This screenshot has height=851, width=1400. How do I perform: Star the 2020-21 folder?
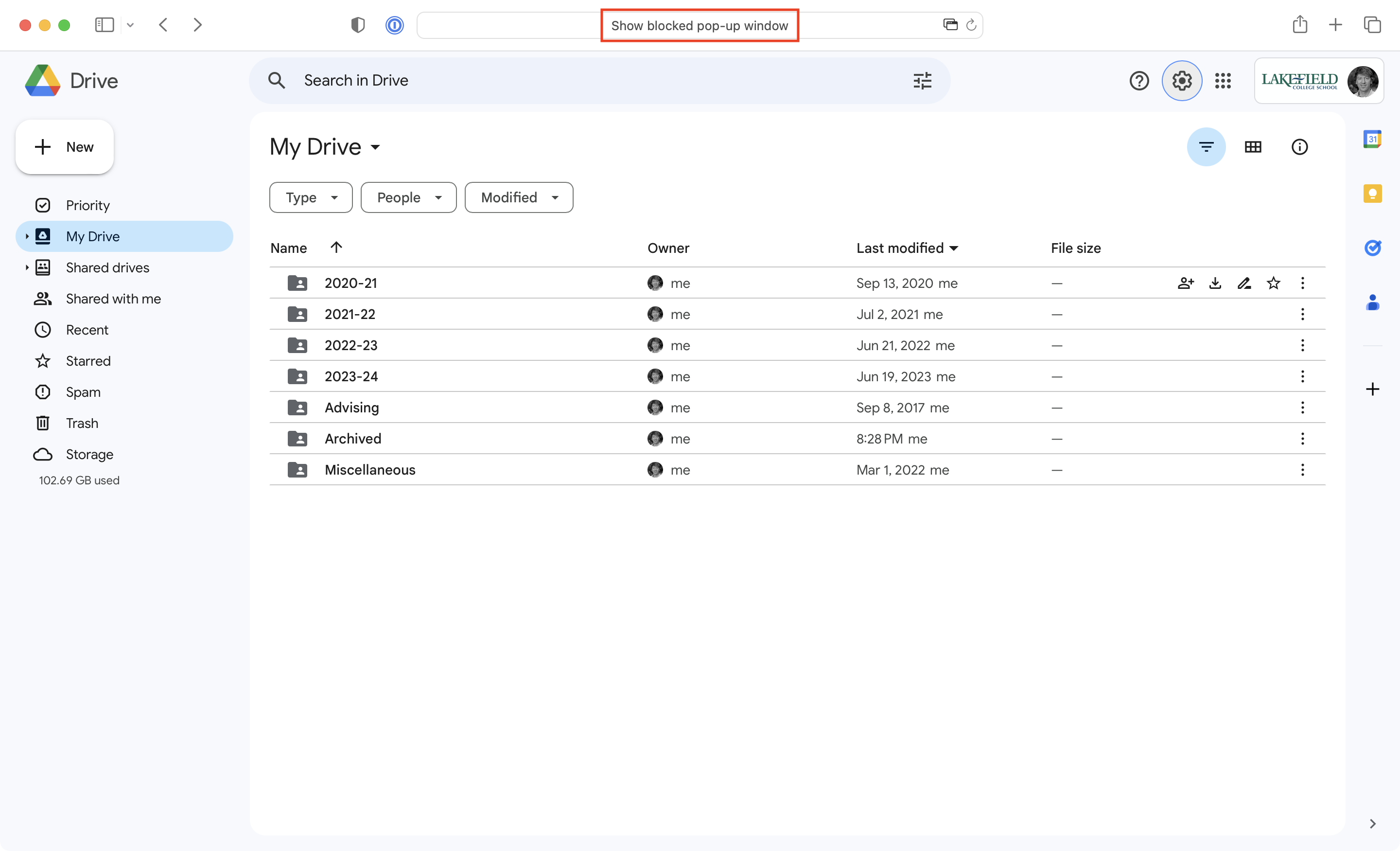pyautogui.click(x=1274, y=283)
